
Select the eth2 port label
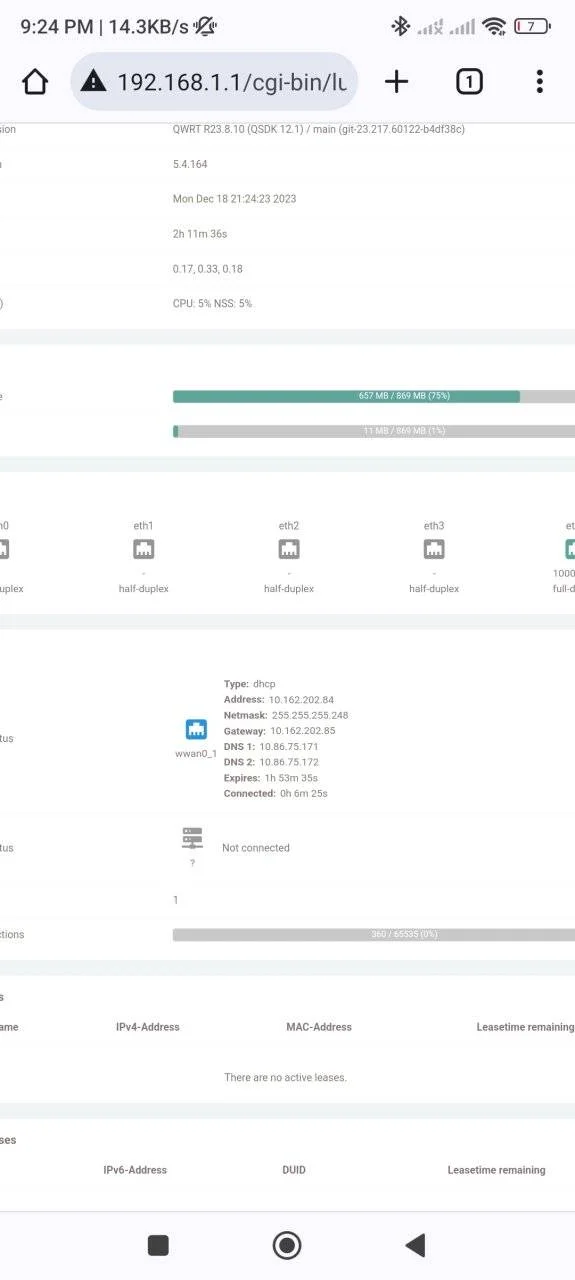pyautogui.click(x=289, y=526)
